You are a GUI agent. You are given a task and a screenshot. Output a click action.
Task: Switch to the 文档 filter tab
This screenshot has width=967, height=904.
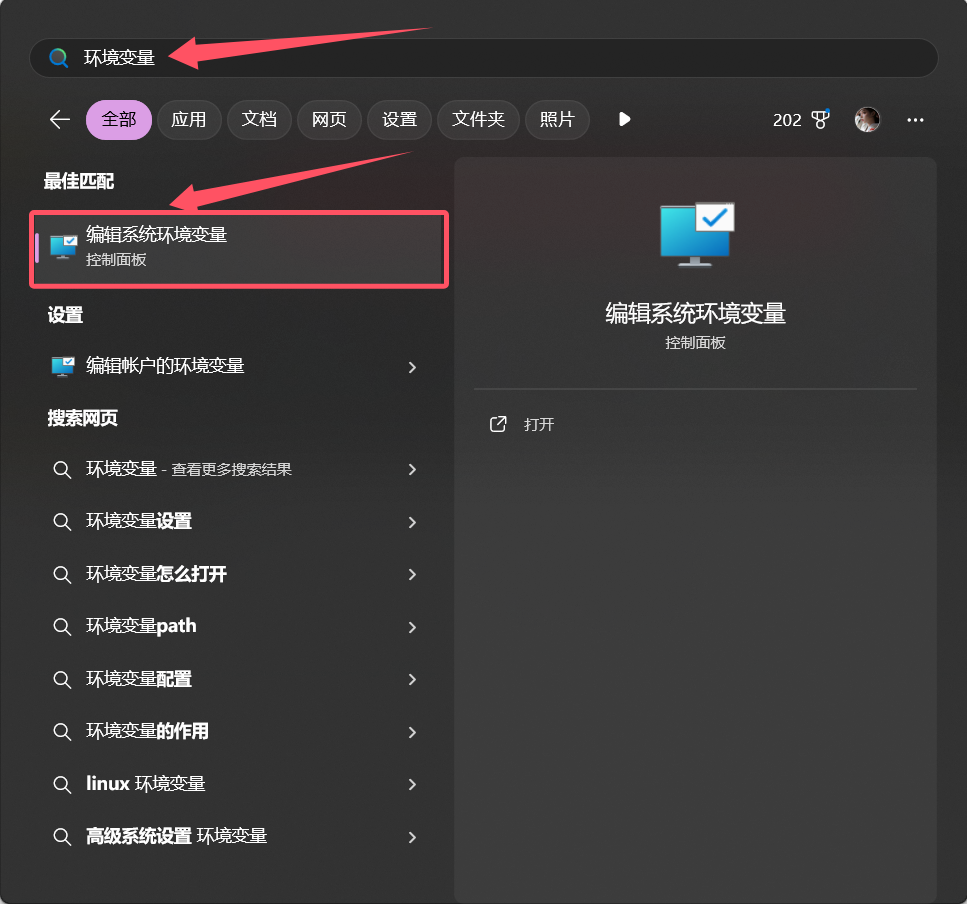coord(259,120)
